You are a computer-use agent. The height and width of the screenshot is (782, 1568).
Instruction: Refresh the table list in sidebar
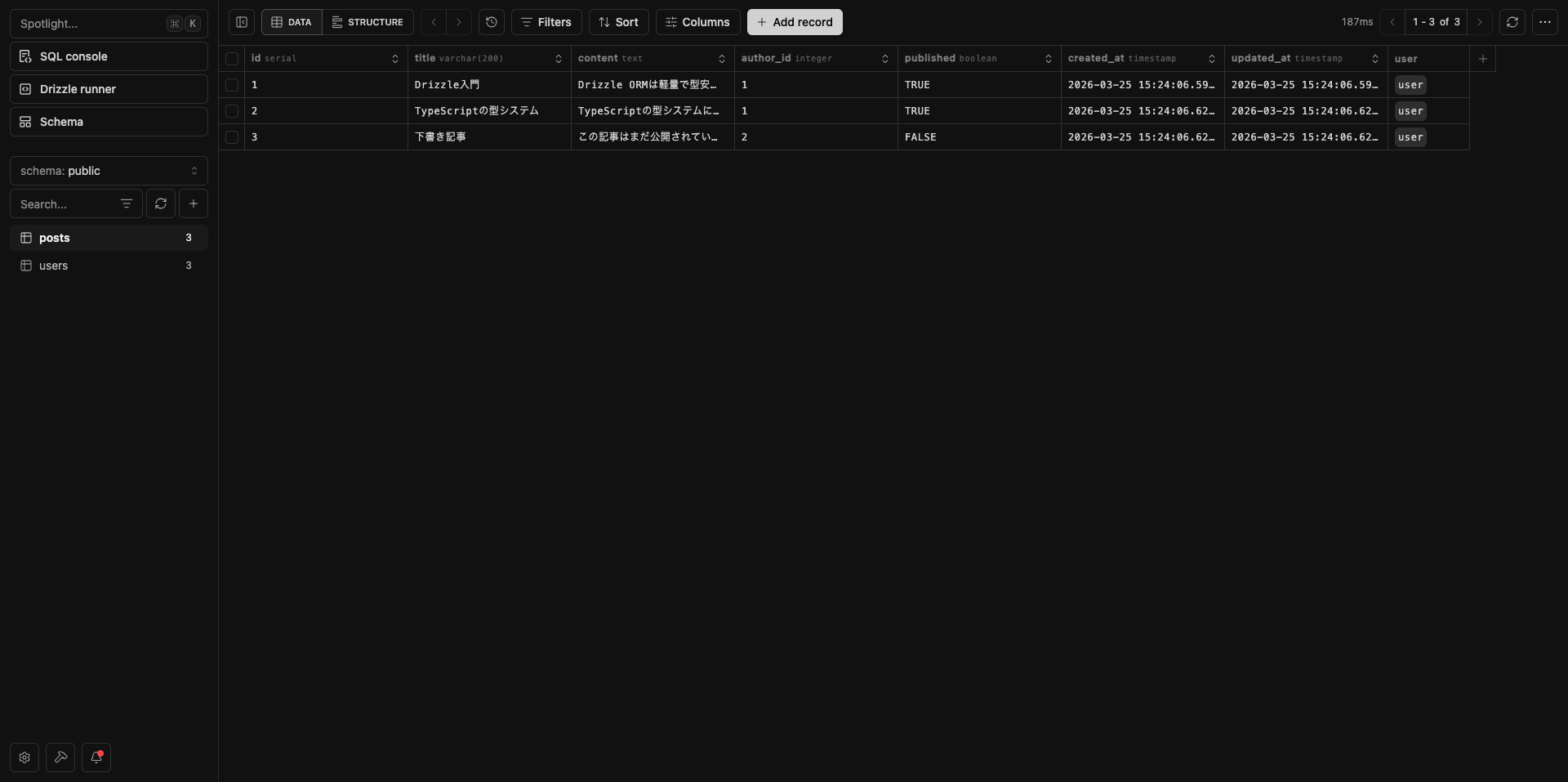(161, 203)
